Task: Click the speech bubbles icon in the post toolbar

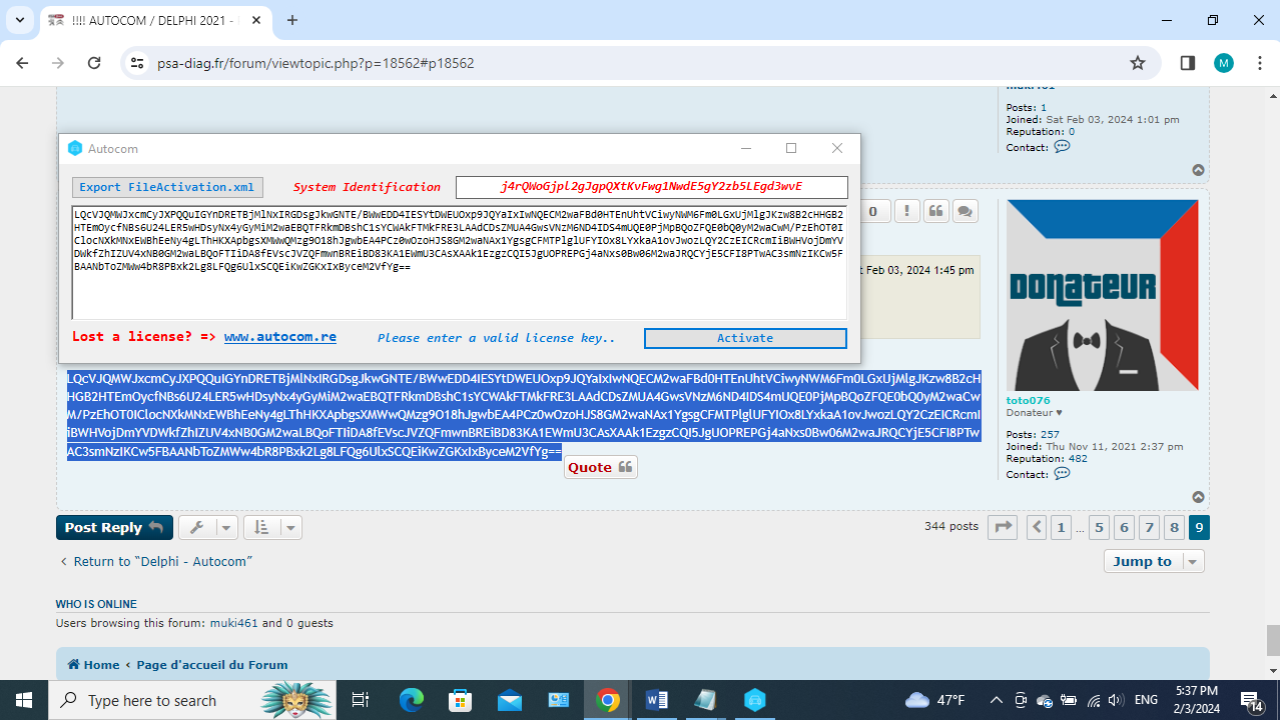Action: [965, 211]
